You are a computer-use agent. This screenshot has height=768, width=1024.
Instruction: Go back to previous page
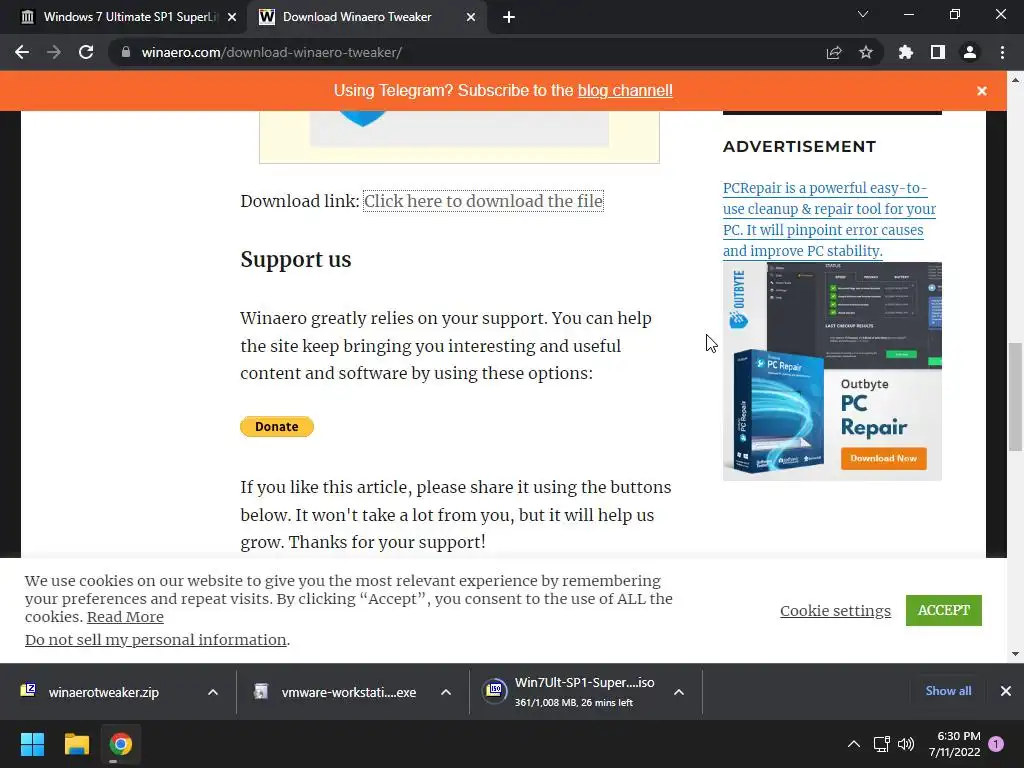click(22, 52)
